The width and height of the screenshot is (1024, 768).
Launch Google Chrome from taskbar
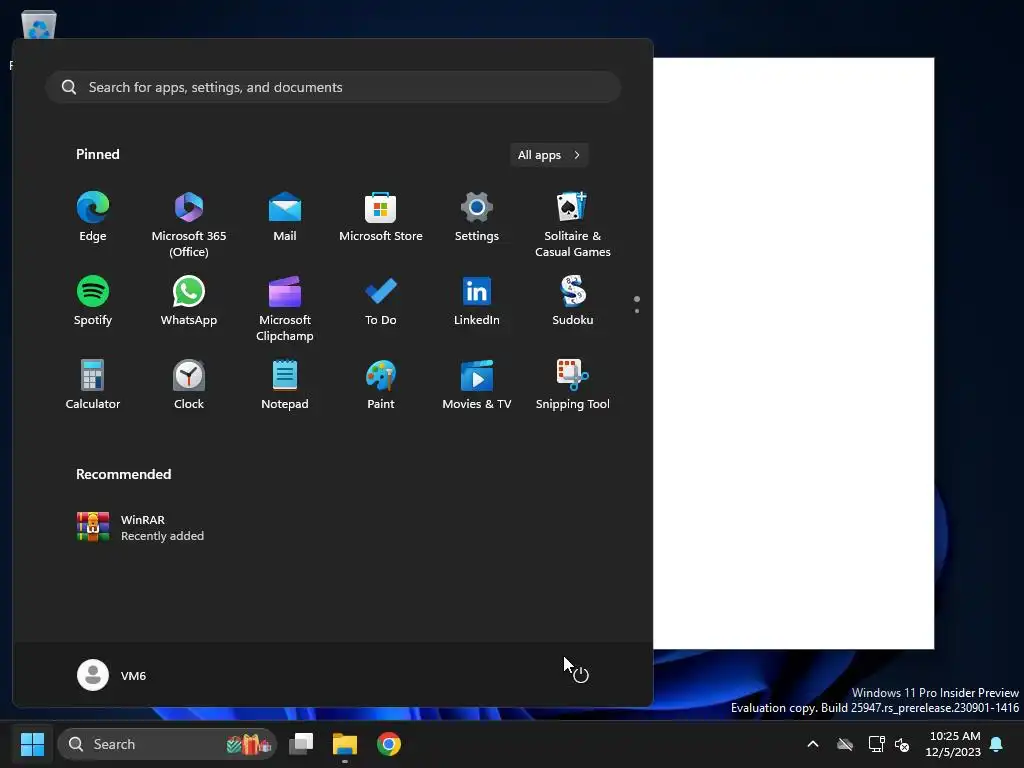pyautogui.click(x=389, y=744)
